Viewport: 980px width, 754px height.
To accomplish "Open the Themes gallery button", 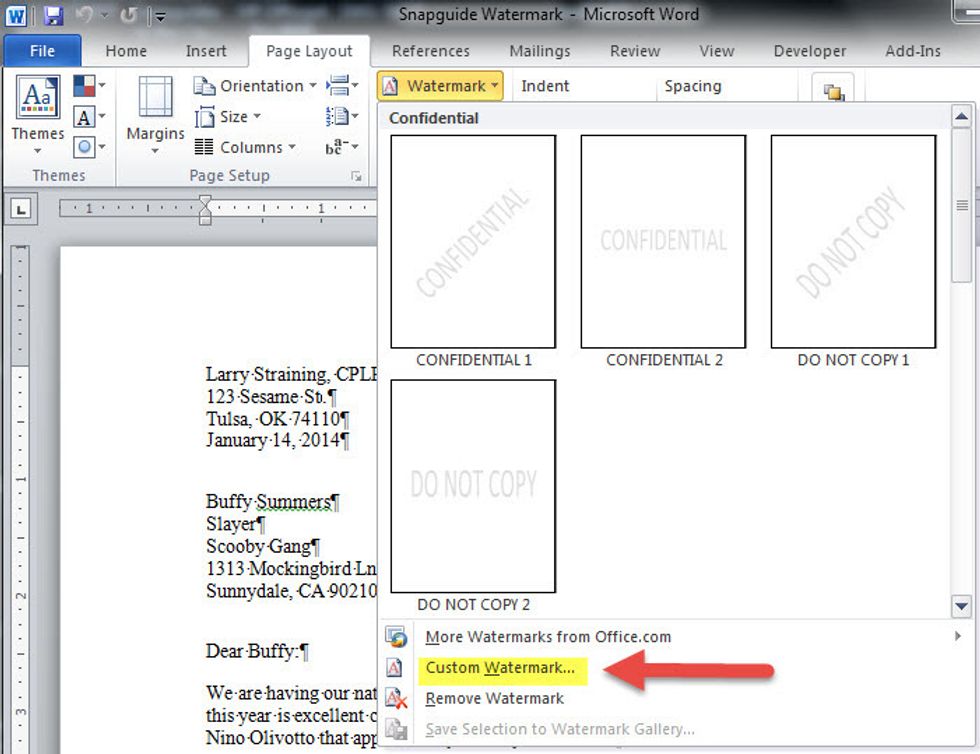I will 37,114.
